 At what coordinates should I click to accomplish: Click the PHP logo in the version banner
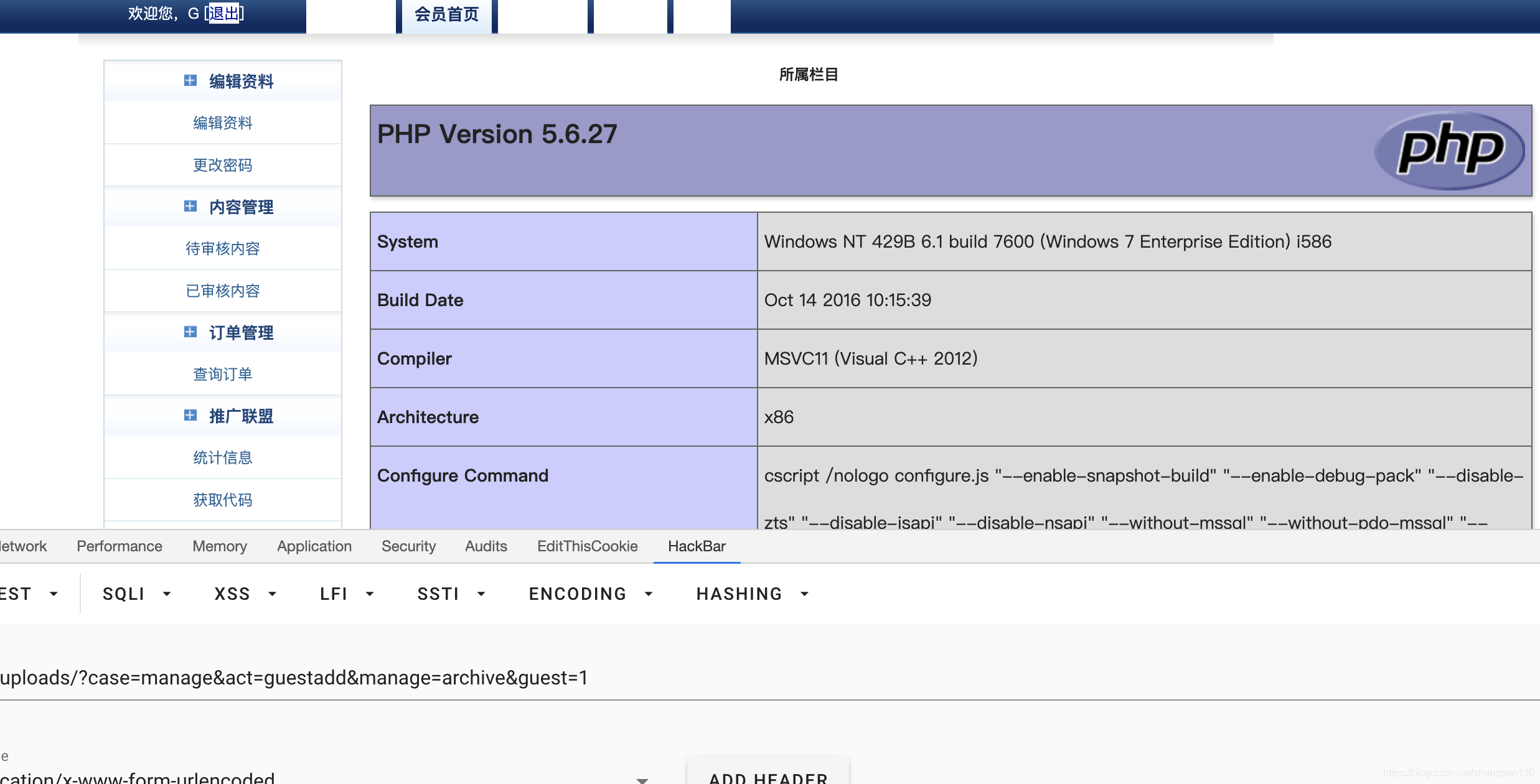pos(1450,150)
